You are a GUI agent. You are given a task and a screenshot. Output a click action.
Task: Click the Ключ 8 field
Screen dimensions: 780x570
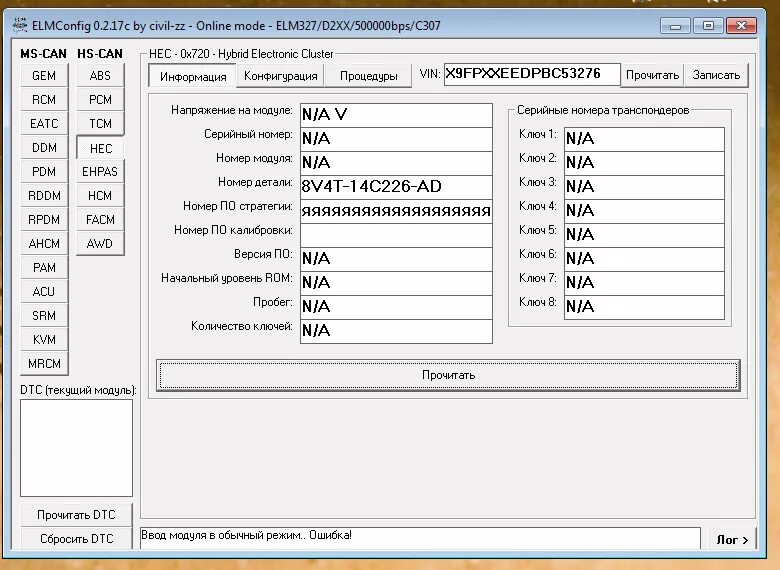point(644,307)
